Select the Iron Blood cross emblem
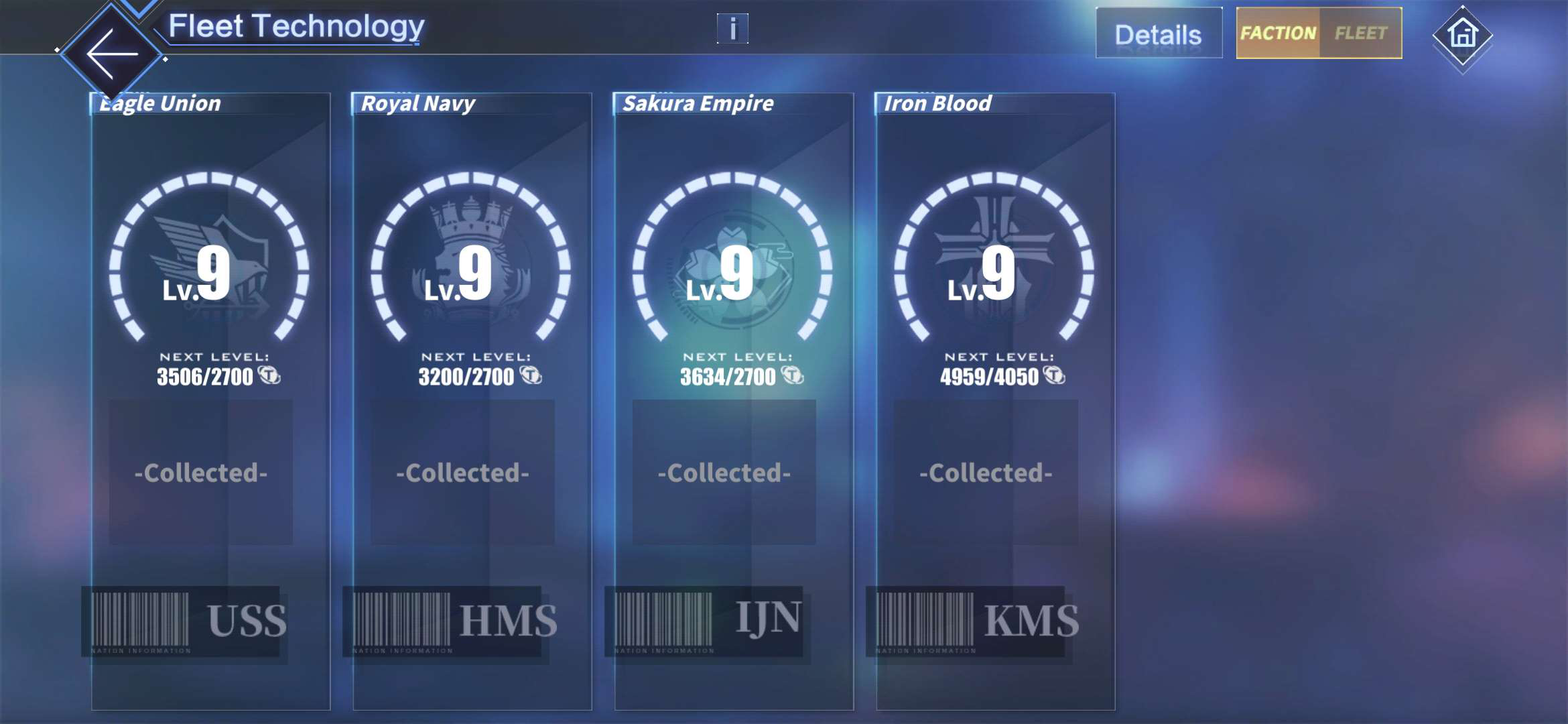The width and height of the screenshot is (1568, 724). click(995, 261)
